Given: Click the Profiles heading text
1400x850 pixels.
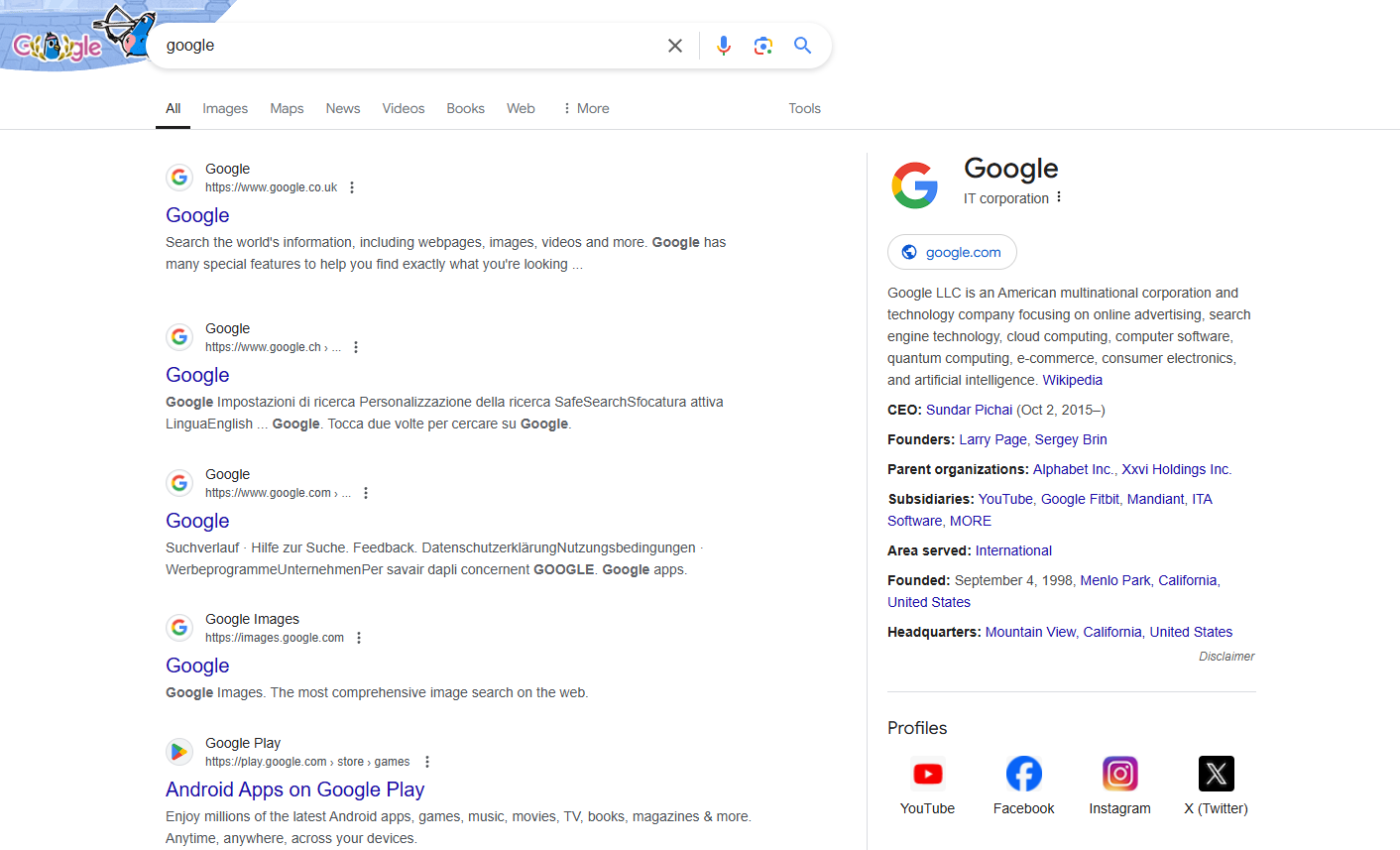Looking at the screenshot, I should (917, 728).
